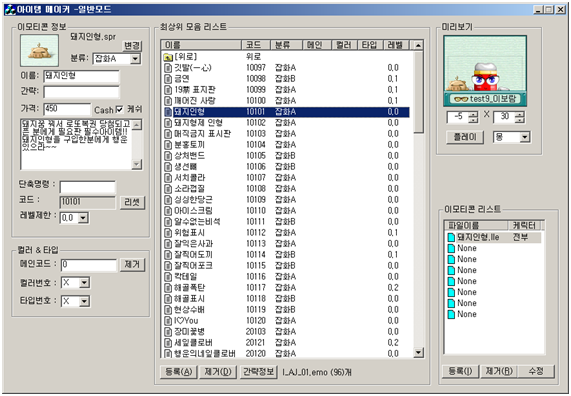Click the 등록(I) button in emoticon list
The width and height of the screenshot is (571, 396).
[460, 371]
